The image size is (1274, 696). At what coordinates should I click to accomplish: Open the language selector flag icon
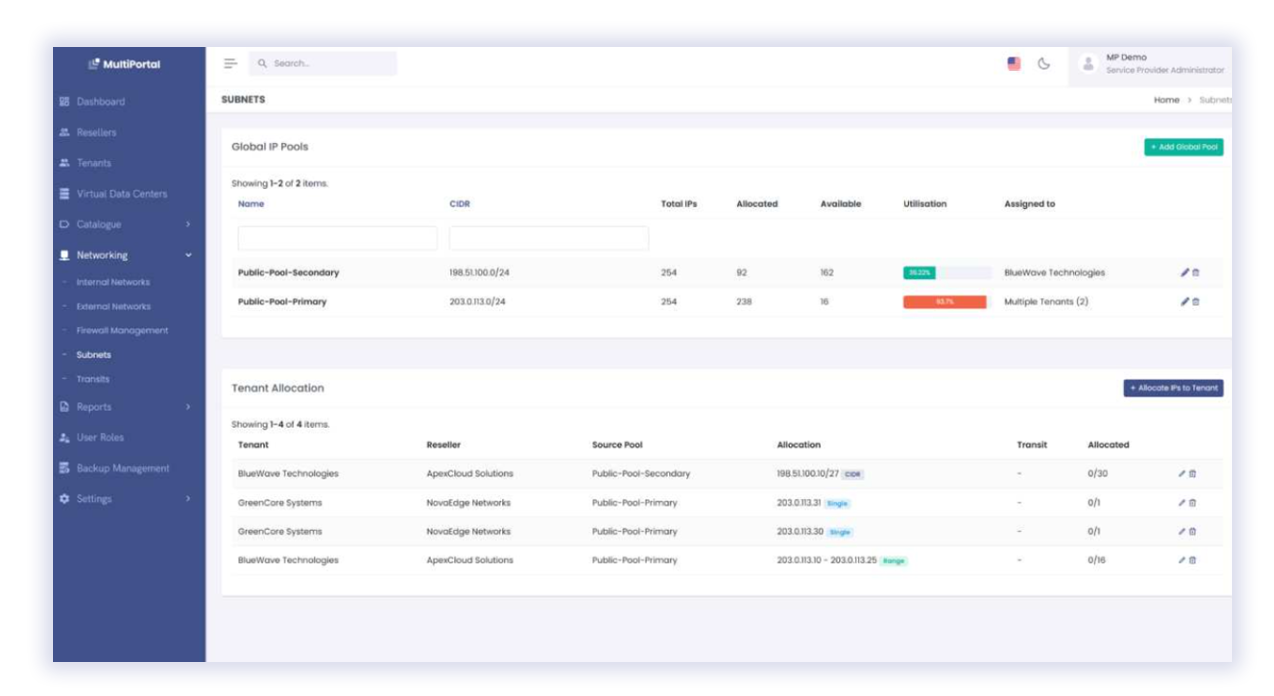click(x=1014, y=64)
